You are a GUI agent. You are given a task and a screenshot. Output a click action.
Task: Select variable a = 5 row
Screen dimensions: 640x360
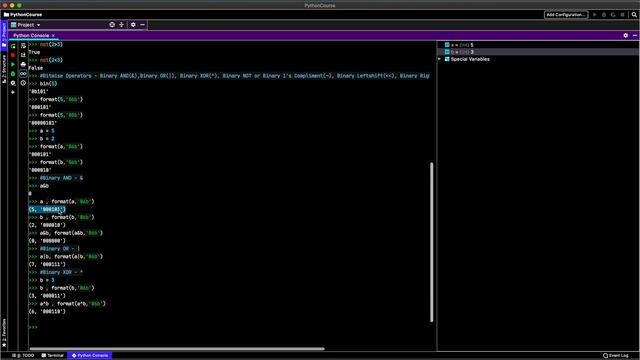(x=538, y=45)
